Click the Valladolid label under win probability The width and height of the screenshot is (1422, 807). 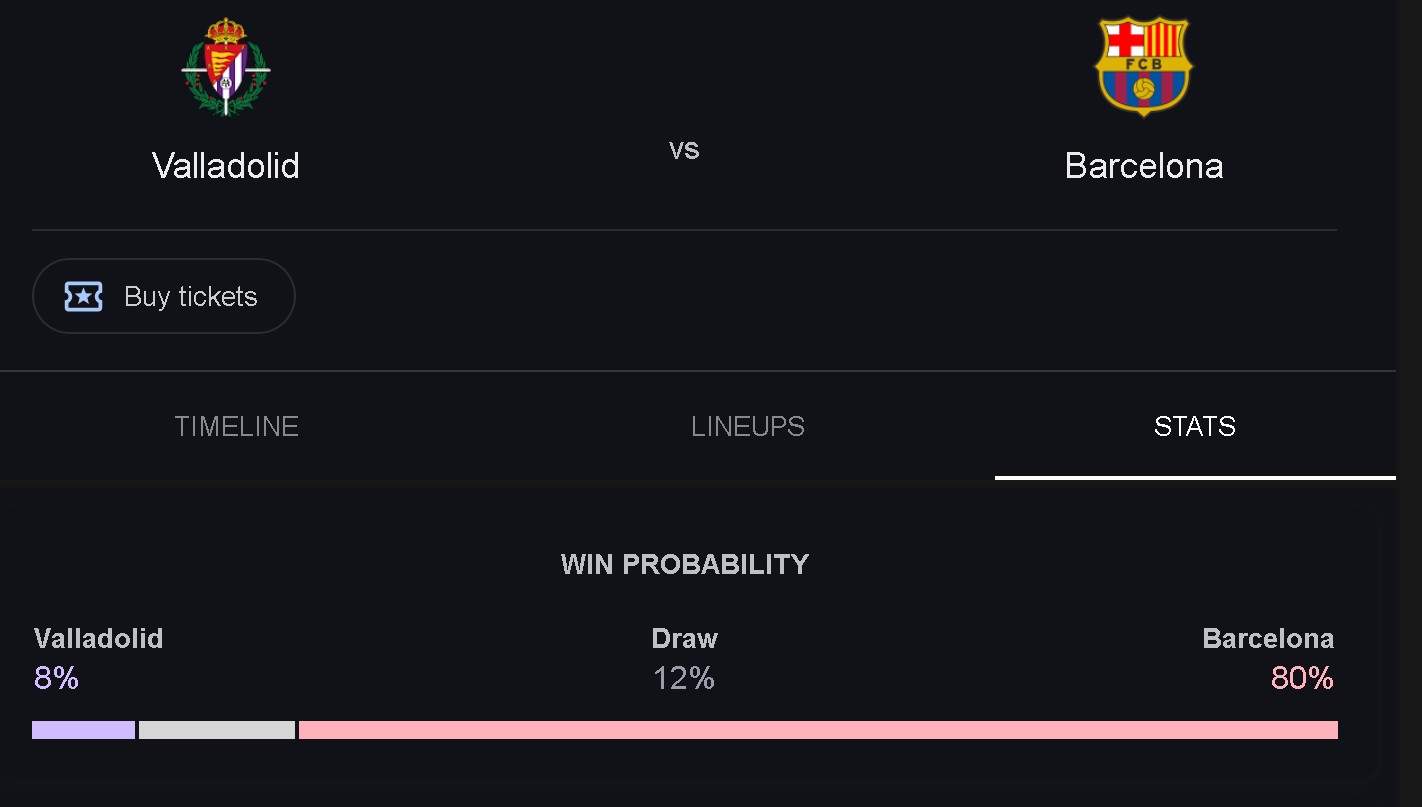click(98, 638)
